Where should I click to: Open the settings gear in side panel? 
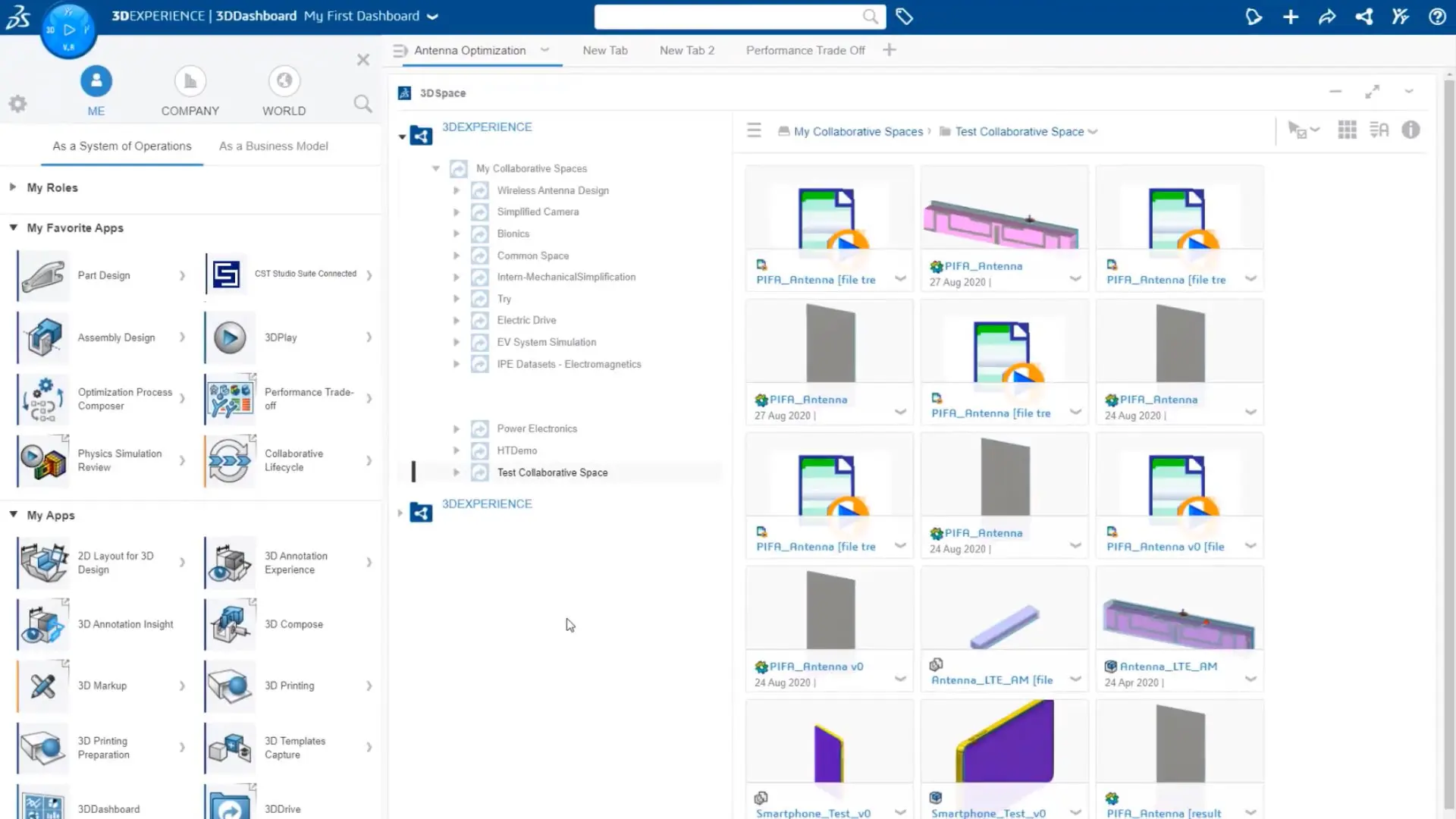click(x=17, y=104)
